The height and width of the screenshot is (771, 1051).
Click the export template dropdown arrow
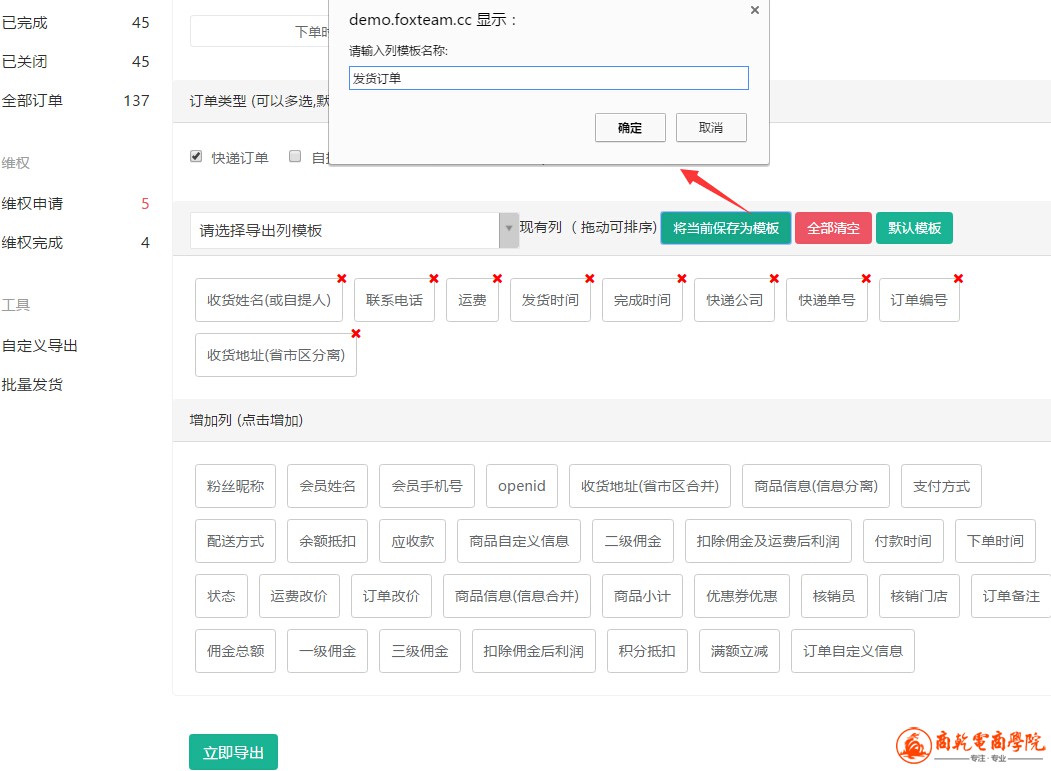pos(509,230)
